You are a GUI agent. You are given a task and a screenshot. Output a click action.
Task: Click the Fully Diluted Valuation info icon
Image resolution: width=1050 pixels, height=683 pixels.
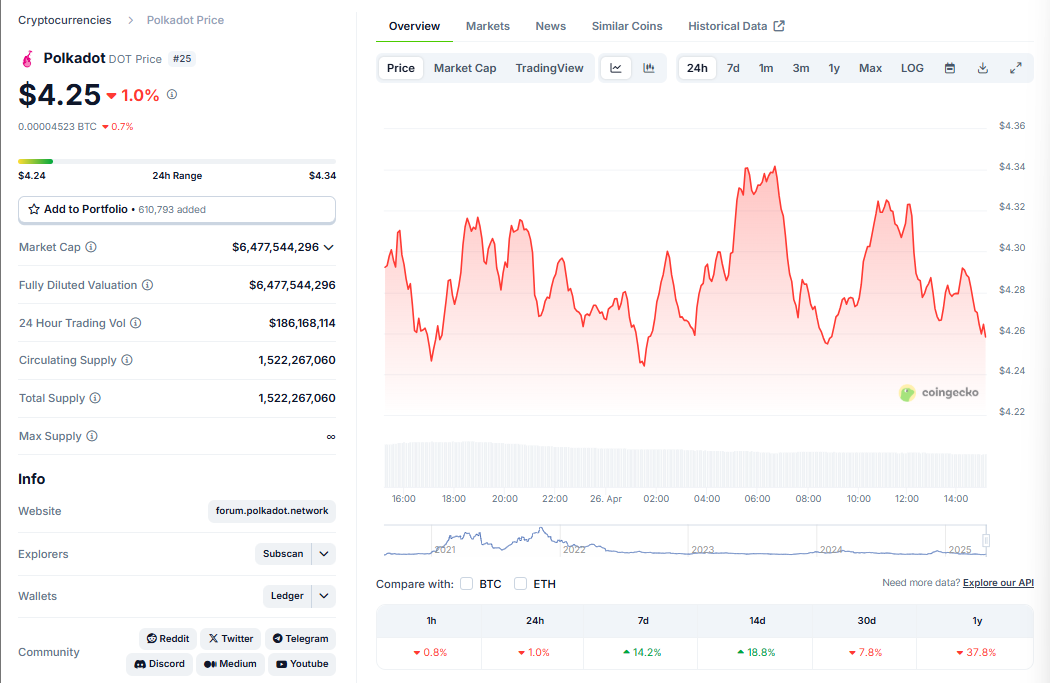[147, 285]
